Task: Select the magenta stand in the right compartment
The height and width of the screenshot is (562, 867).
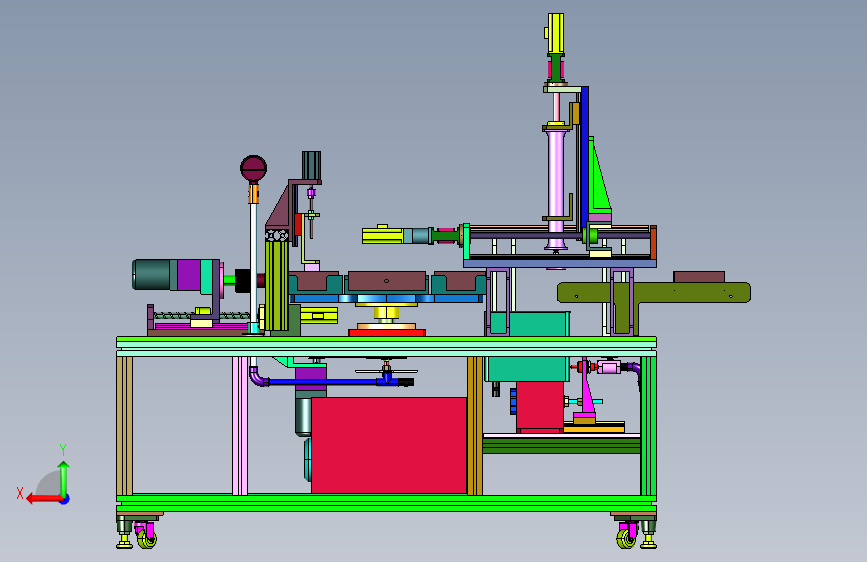Action: (x=585, y=392)
